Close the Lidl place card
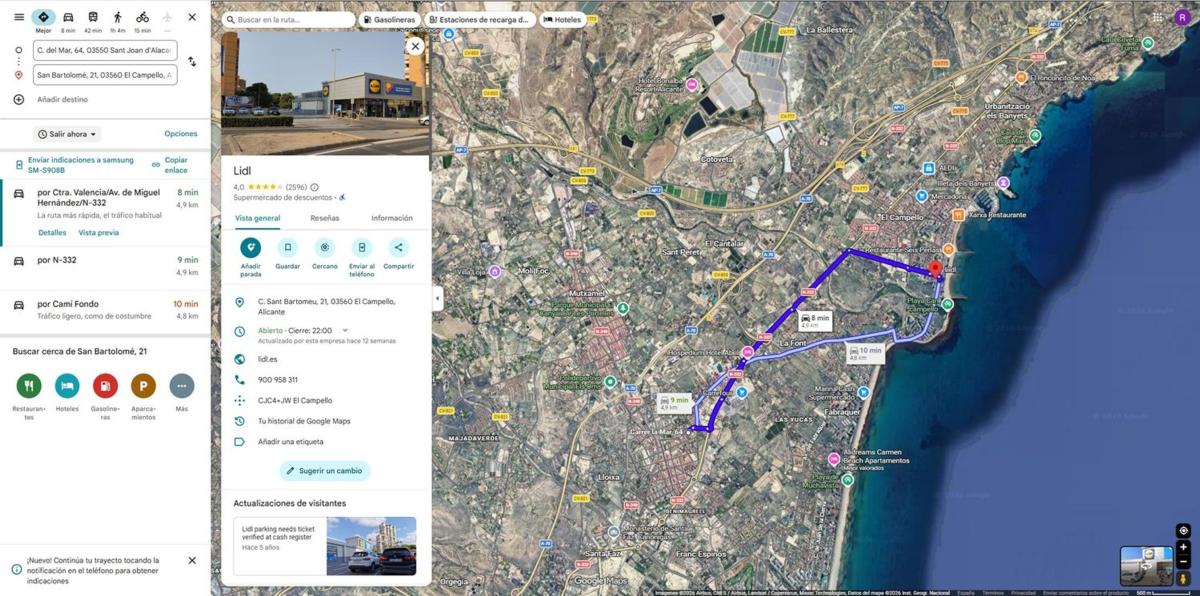 coord(416,46)
